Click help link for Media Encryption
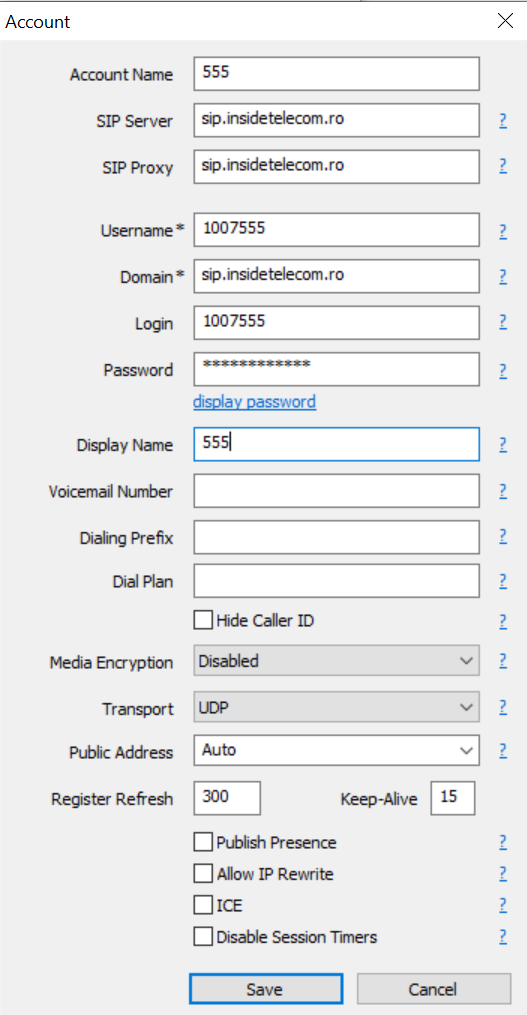Image resolution: width=527 pixels, height=1015 pixels. pyautogui.click(x=502, y=661)
